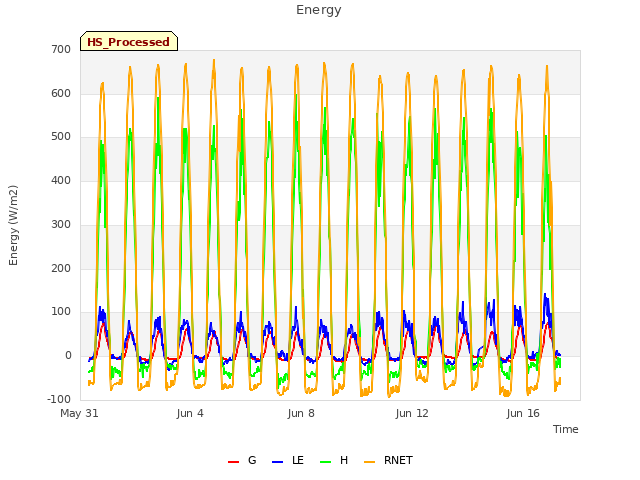Click the Energy chart title
The width and height of the screenshot is (640, 480).
pyautogui.click(x=319, y=10)
